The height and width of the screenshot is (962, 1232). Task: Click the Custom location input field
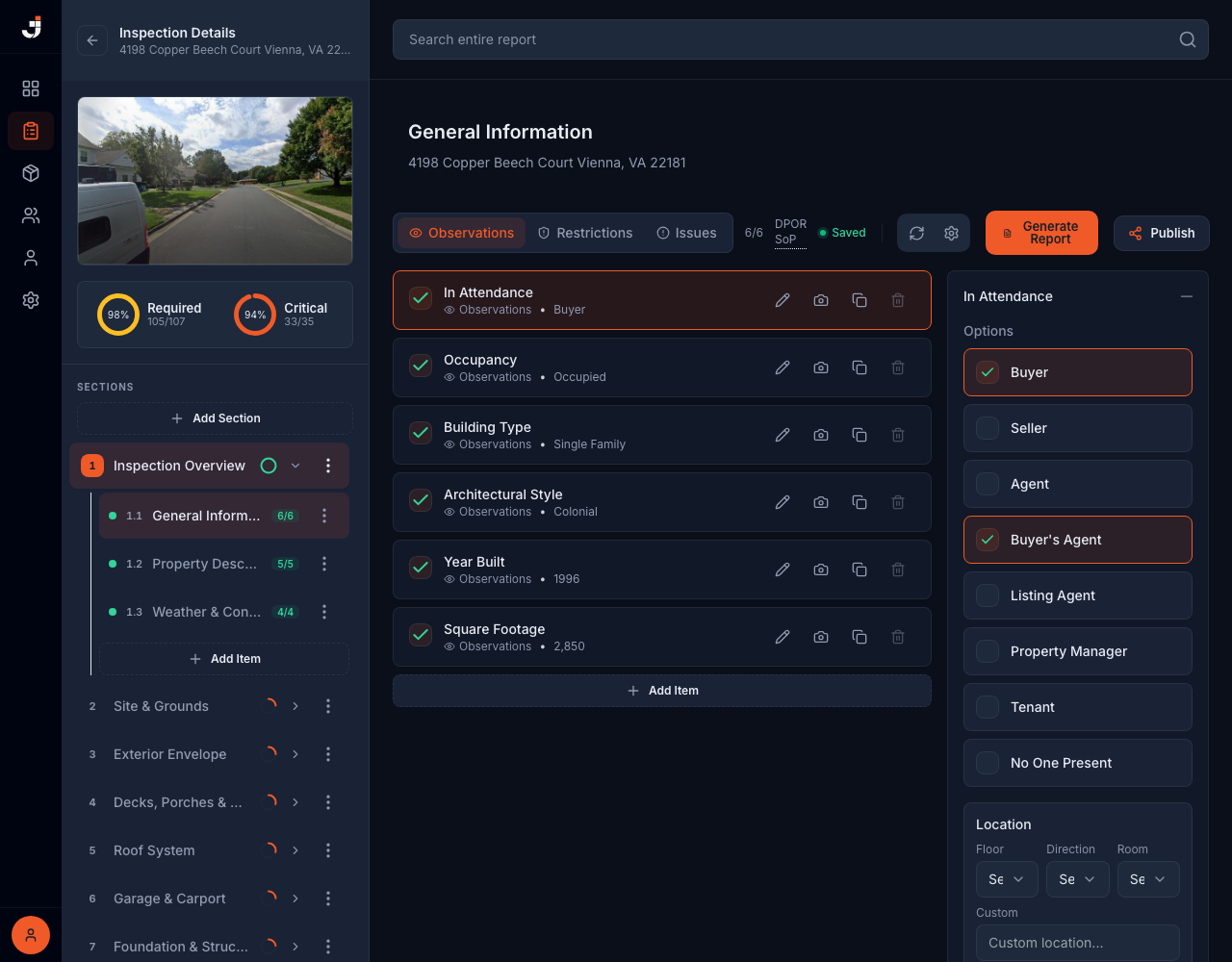point(1078,943)
